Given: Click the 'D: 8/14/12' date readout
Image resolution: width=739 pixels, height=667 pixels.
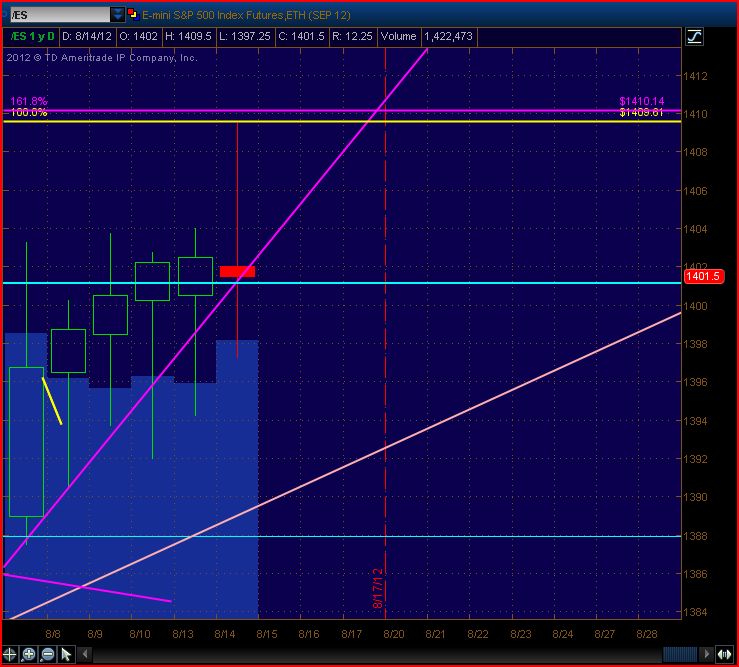Looking at the screenshot, I should click(x=87, y=36).
